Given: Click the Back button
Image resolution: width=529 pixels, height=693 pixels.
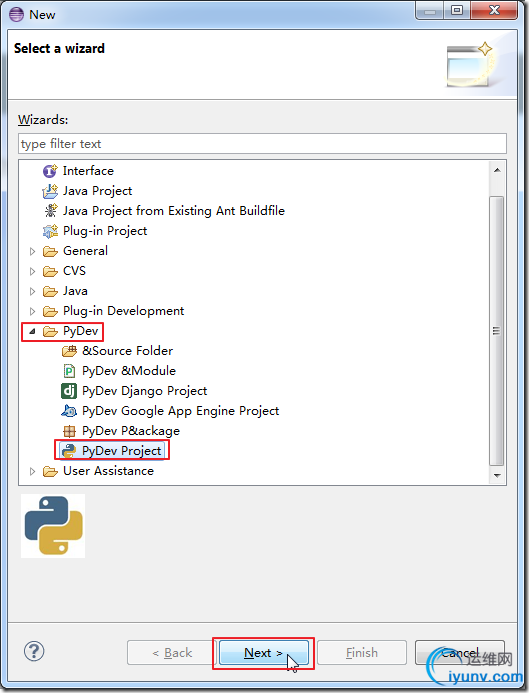Looking at the screenshot, I should 172,653.
